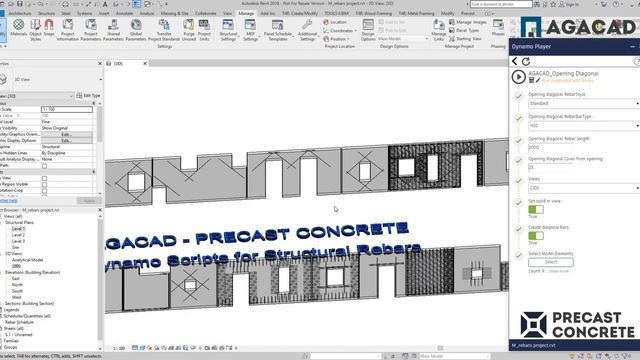Image resolution: width=640 pixels, height=360 pixels.
Task: Open Phases tool
Action: click(x=498, y=28)
